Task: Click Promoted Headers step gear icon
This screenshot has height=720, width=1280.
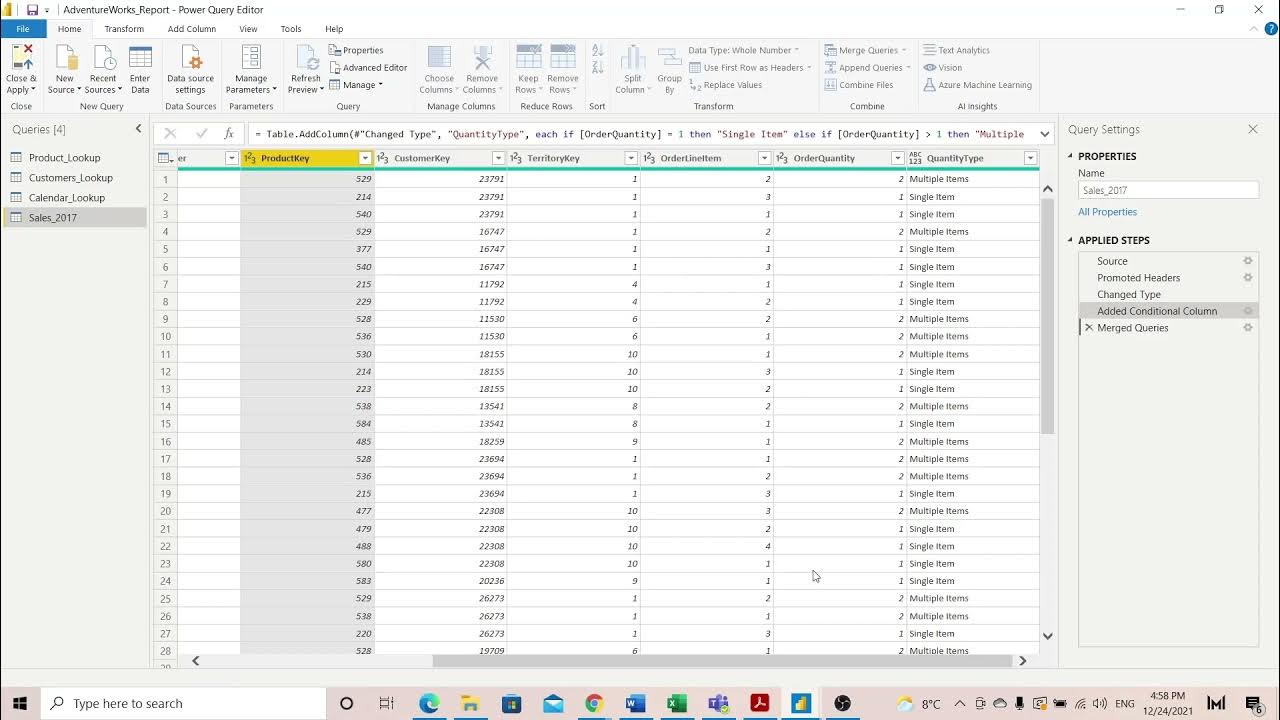Action: (1247, 278)
